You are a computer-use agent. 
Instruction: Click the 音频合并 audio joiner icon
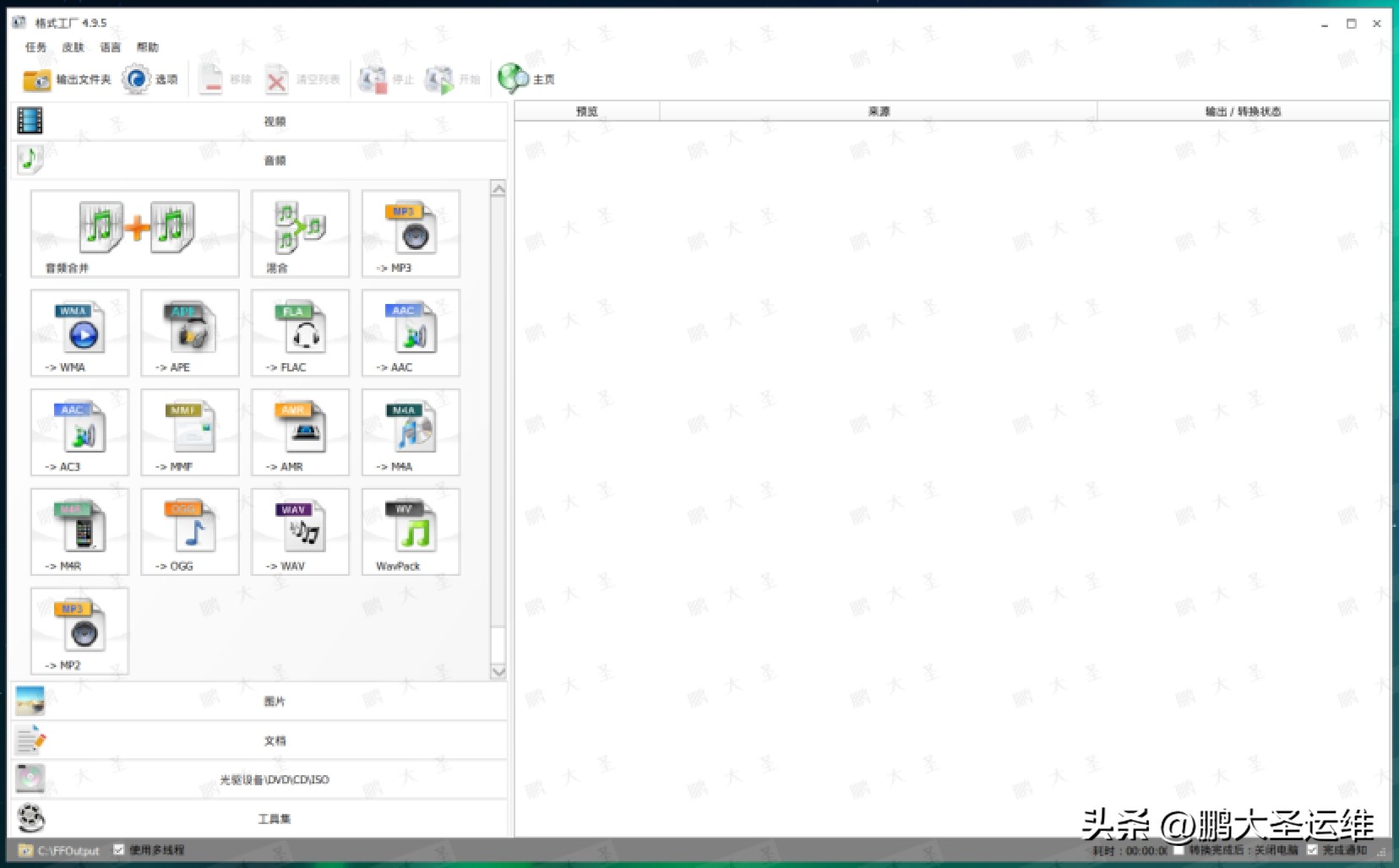tap(135, 234)
